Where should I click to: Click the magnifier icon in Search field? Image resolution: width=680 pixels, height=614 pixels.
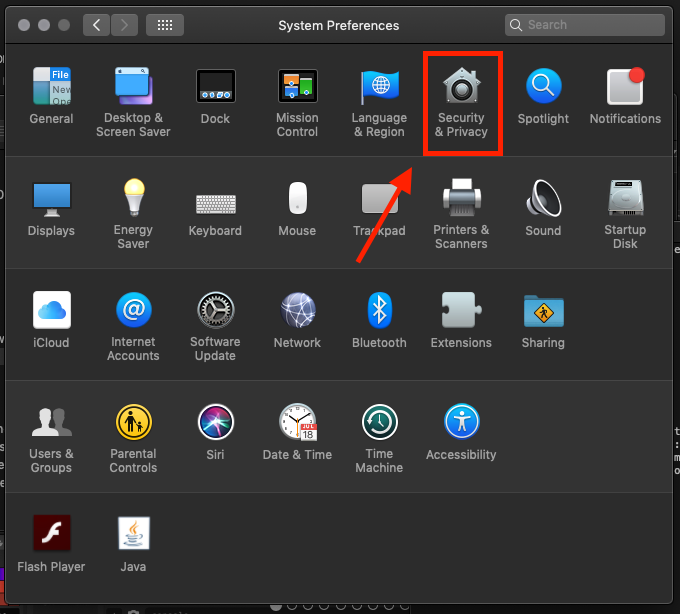pos(516,25)
